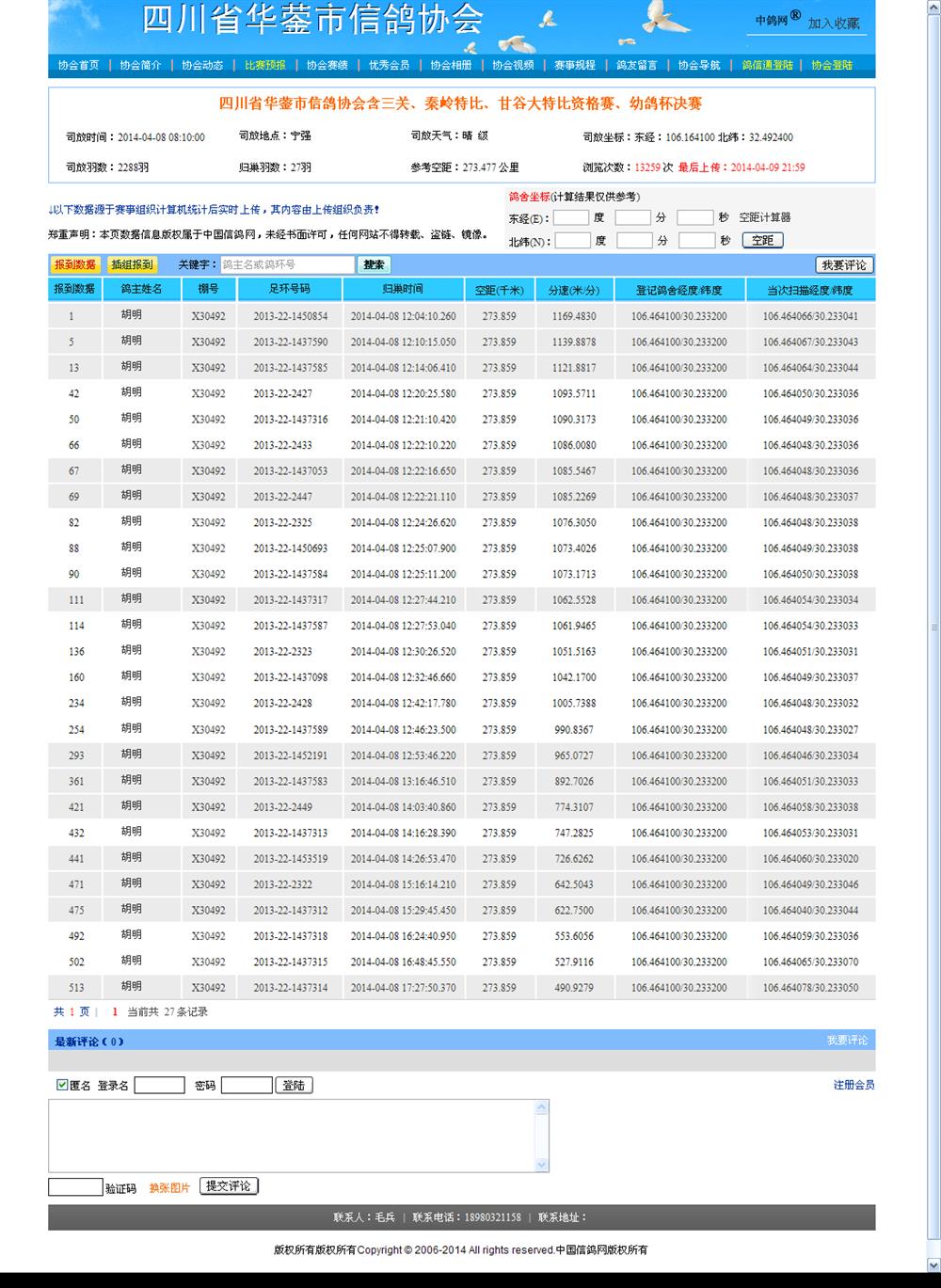Viewport: 941px width, 1288px height.
Task: Open the 赛事规程 rules page
Action: [x=575, y=65]
